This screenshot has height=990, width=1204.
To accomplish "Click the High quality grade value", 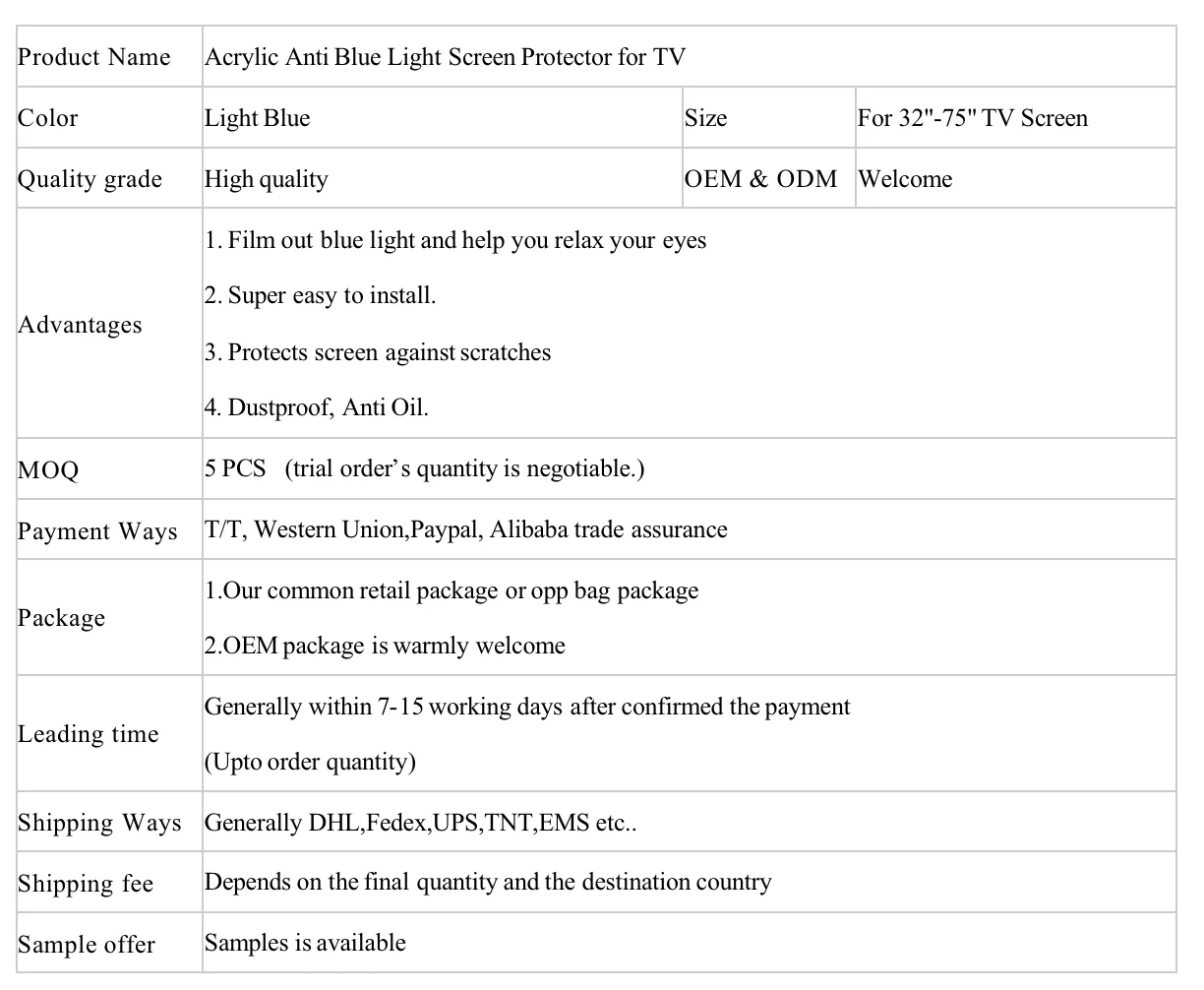I will [x=266, y=179].
